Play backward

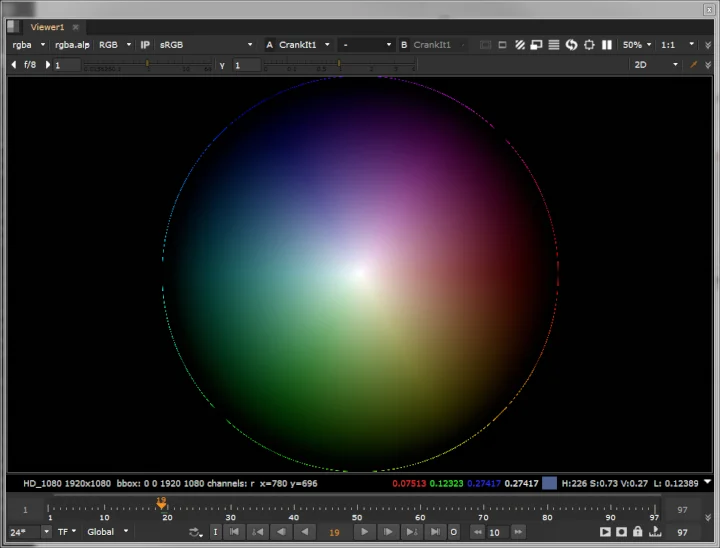click(304, 532)
